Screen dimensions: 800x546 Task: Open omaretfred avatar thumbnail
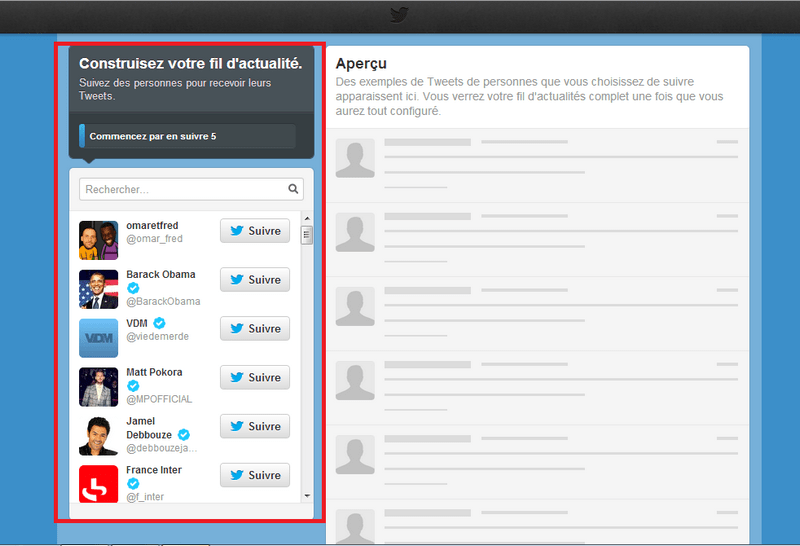point(98,240)
